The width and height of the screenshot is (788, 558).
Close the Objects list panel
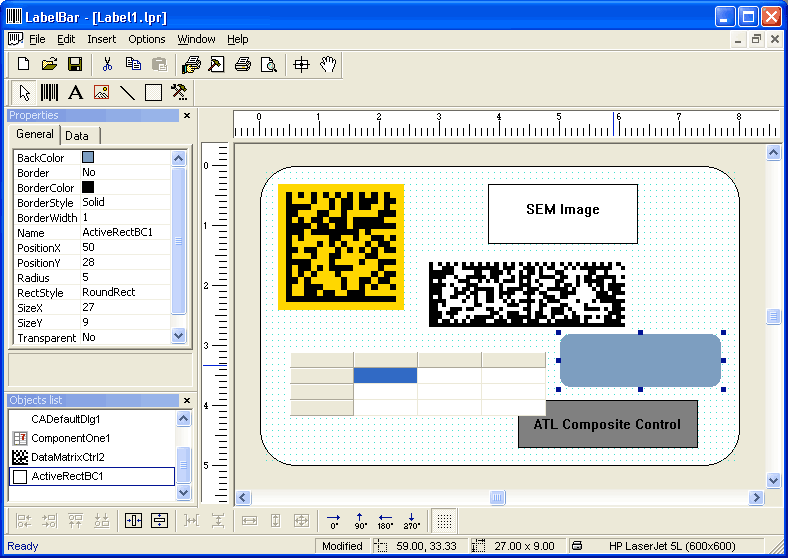[187, 401]
